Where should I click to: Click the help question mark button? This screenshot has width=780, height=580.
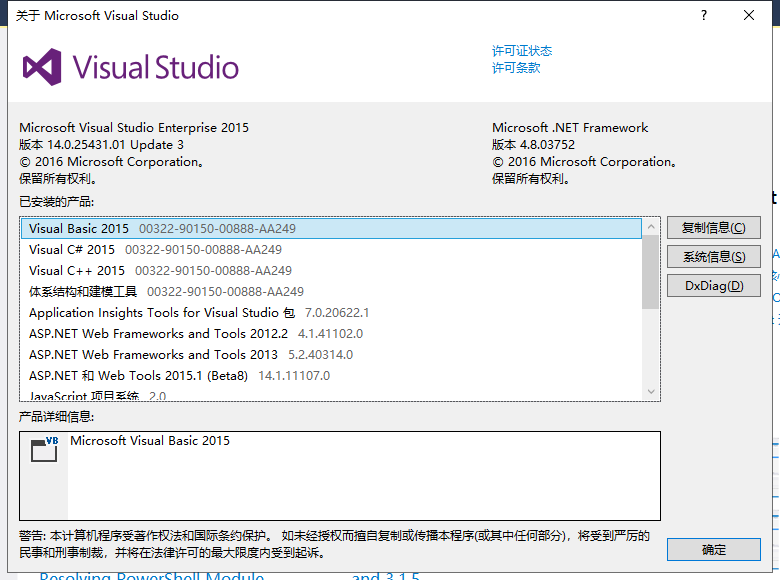pyautogui.click(x=703, y=15)
